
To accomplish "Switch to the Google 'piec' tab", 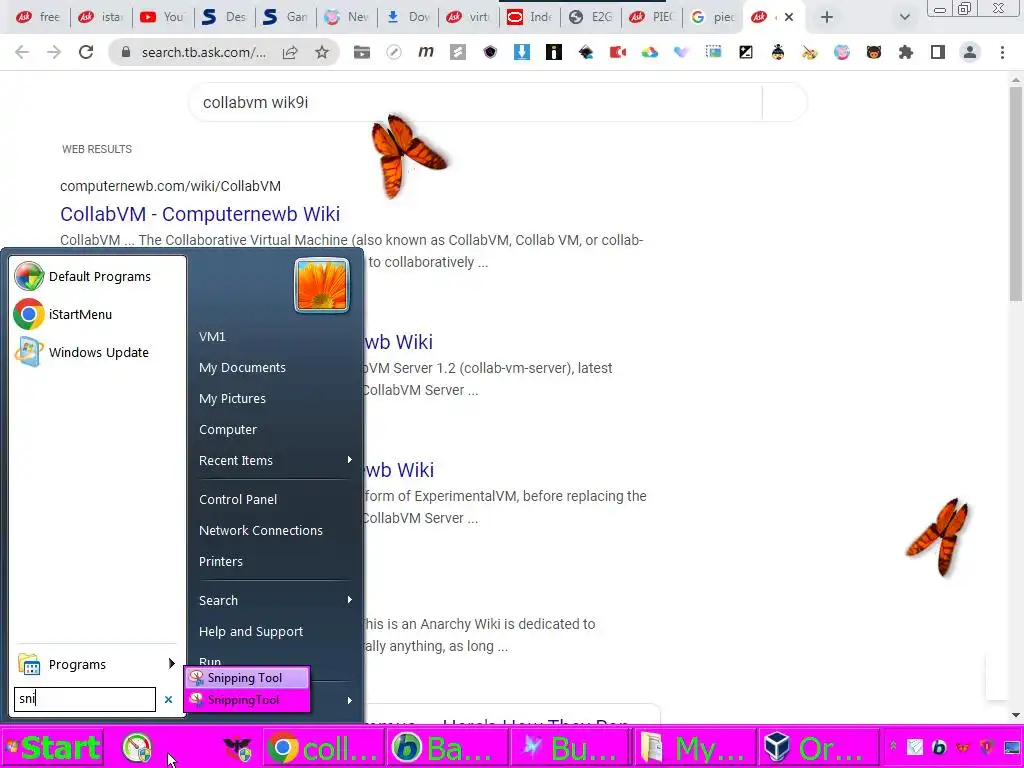I will [x=713, y=17].
